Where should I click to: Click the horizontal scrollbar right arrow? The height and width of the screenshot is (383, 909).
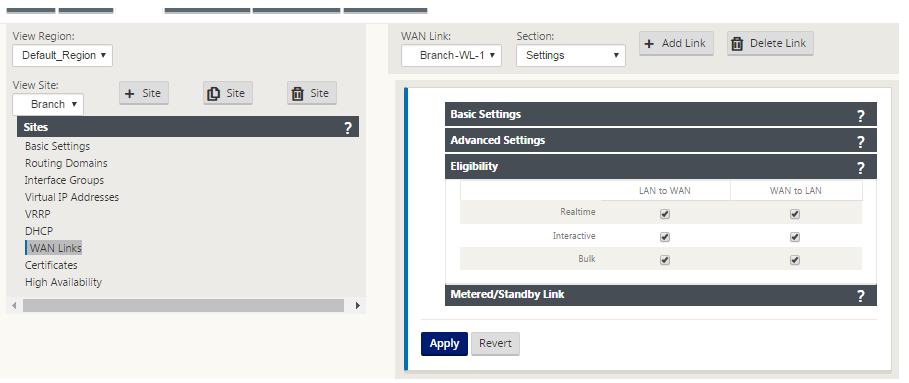(x=358, y=305)
